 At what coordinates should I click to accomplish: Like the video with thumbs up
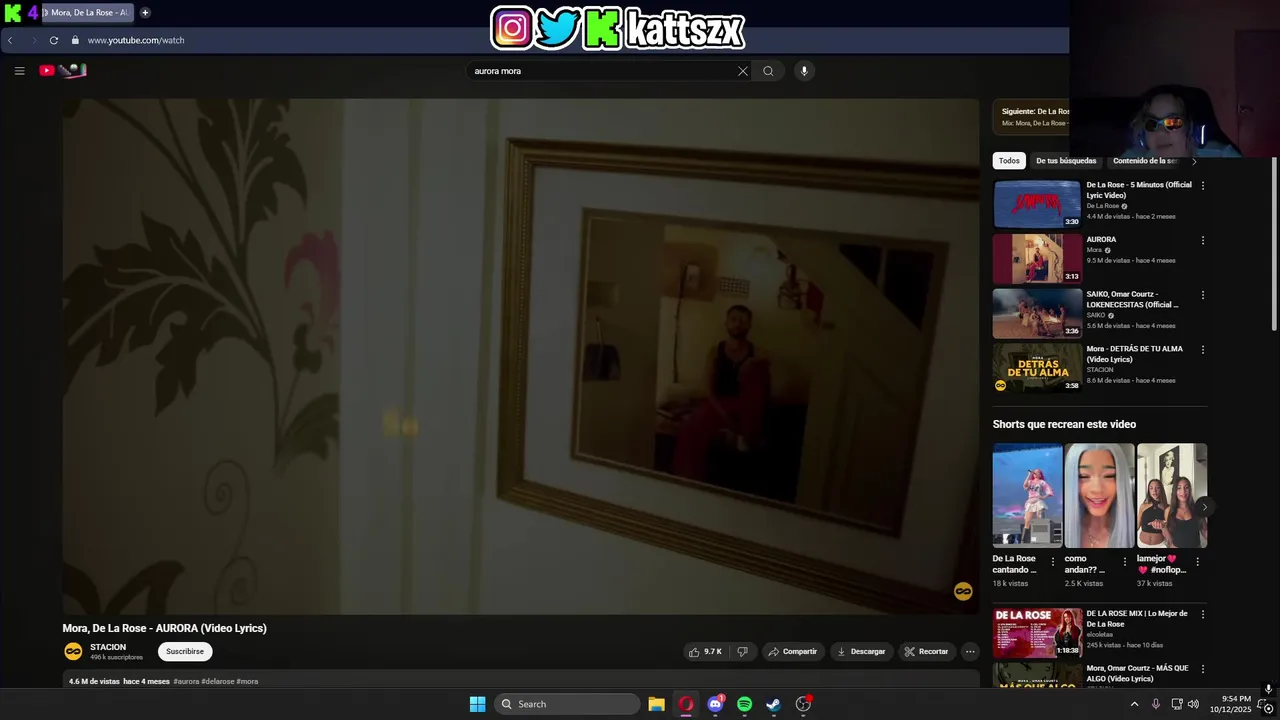click(705, 651)
